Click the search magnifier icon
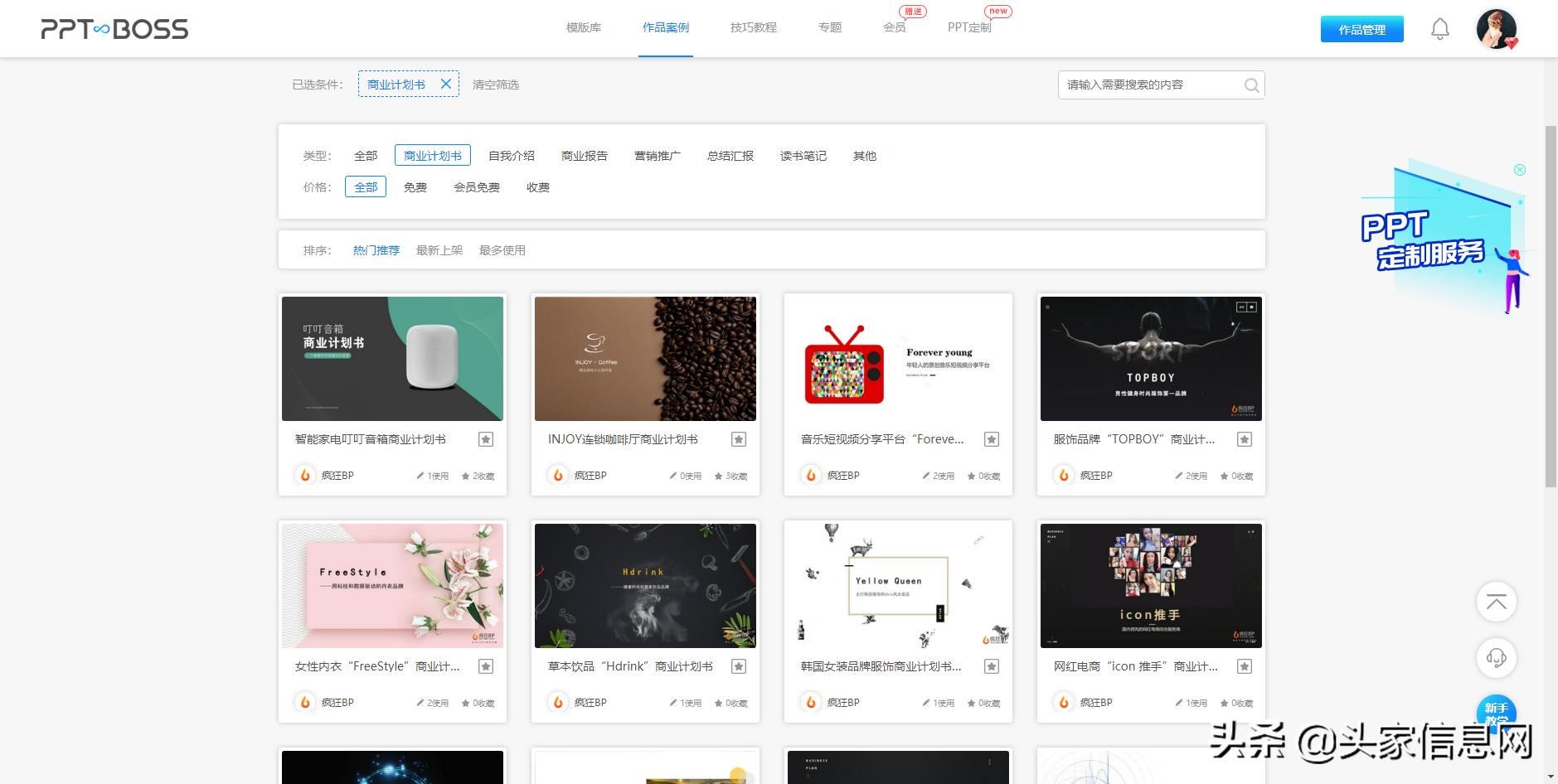 coord(1250,85)
